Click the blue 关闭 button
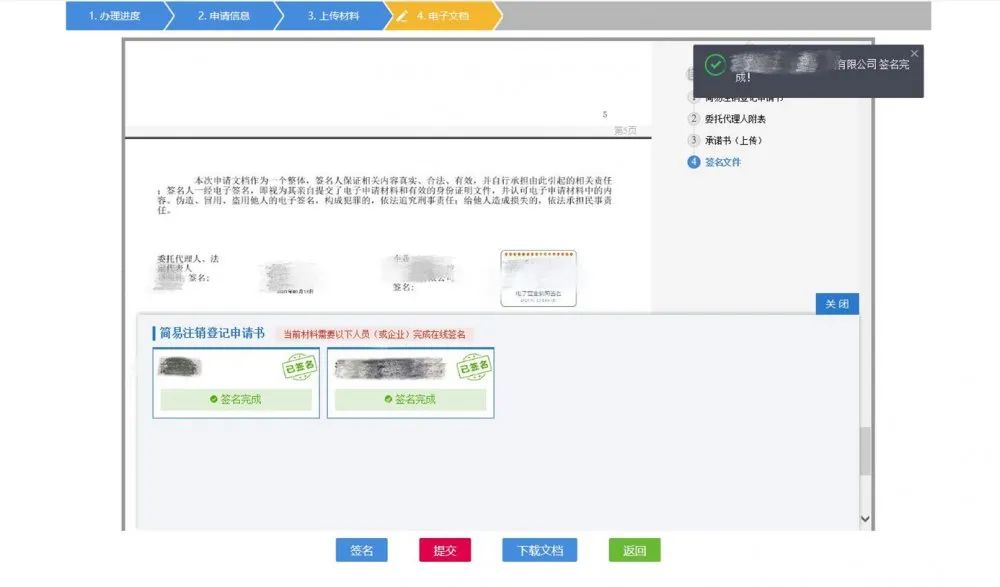The image size is (1000, 587). pyautogui.click(x=837, y=304)
